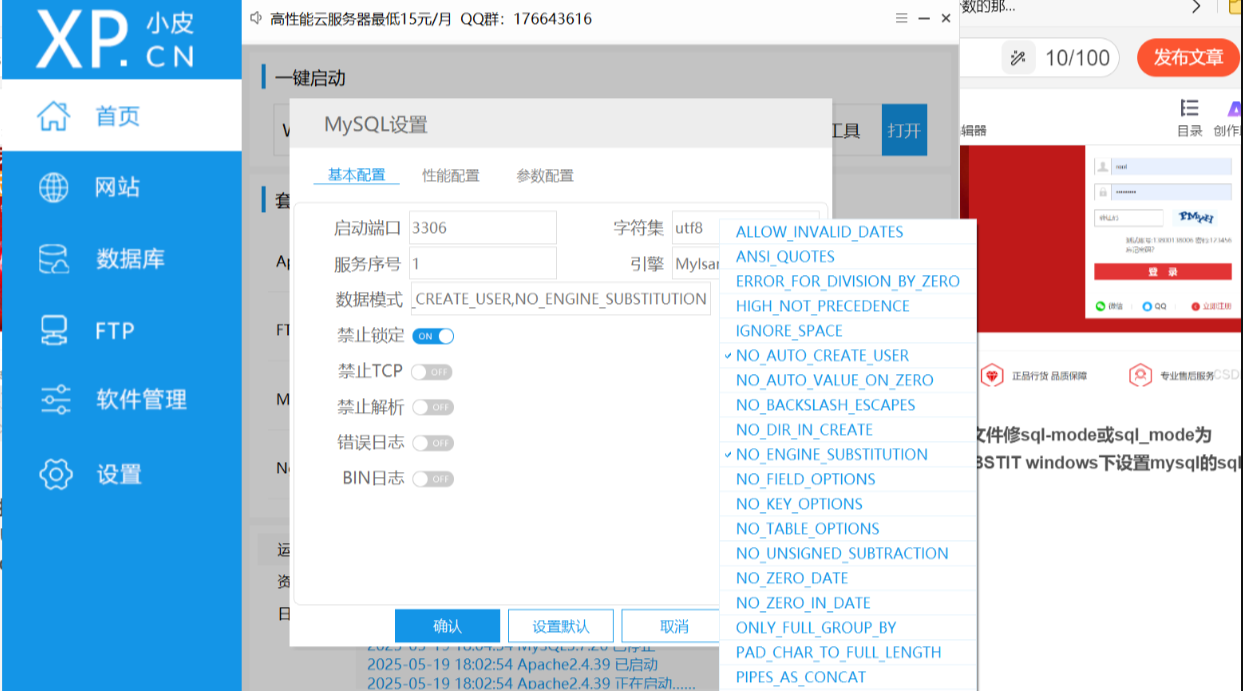Click the 服务序号 input field

(x=483, y=264)
